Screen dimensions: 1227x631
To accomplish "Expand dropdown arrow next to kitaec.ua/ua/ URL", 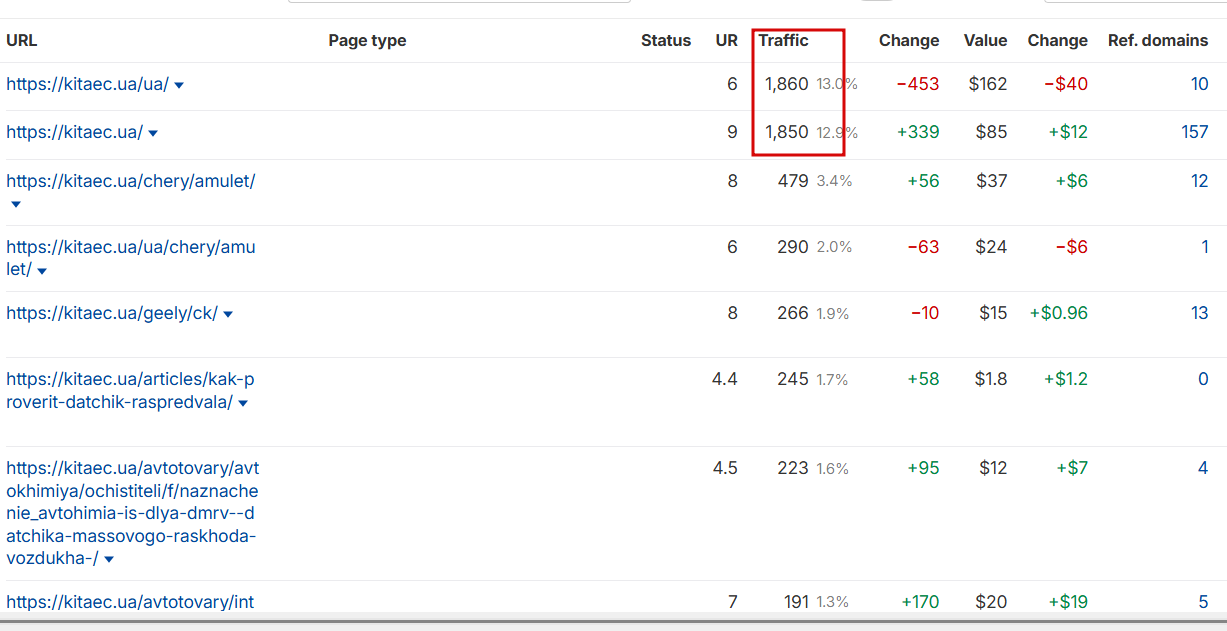I will pos(179,86).
